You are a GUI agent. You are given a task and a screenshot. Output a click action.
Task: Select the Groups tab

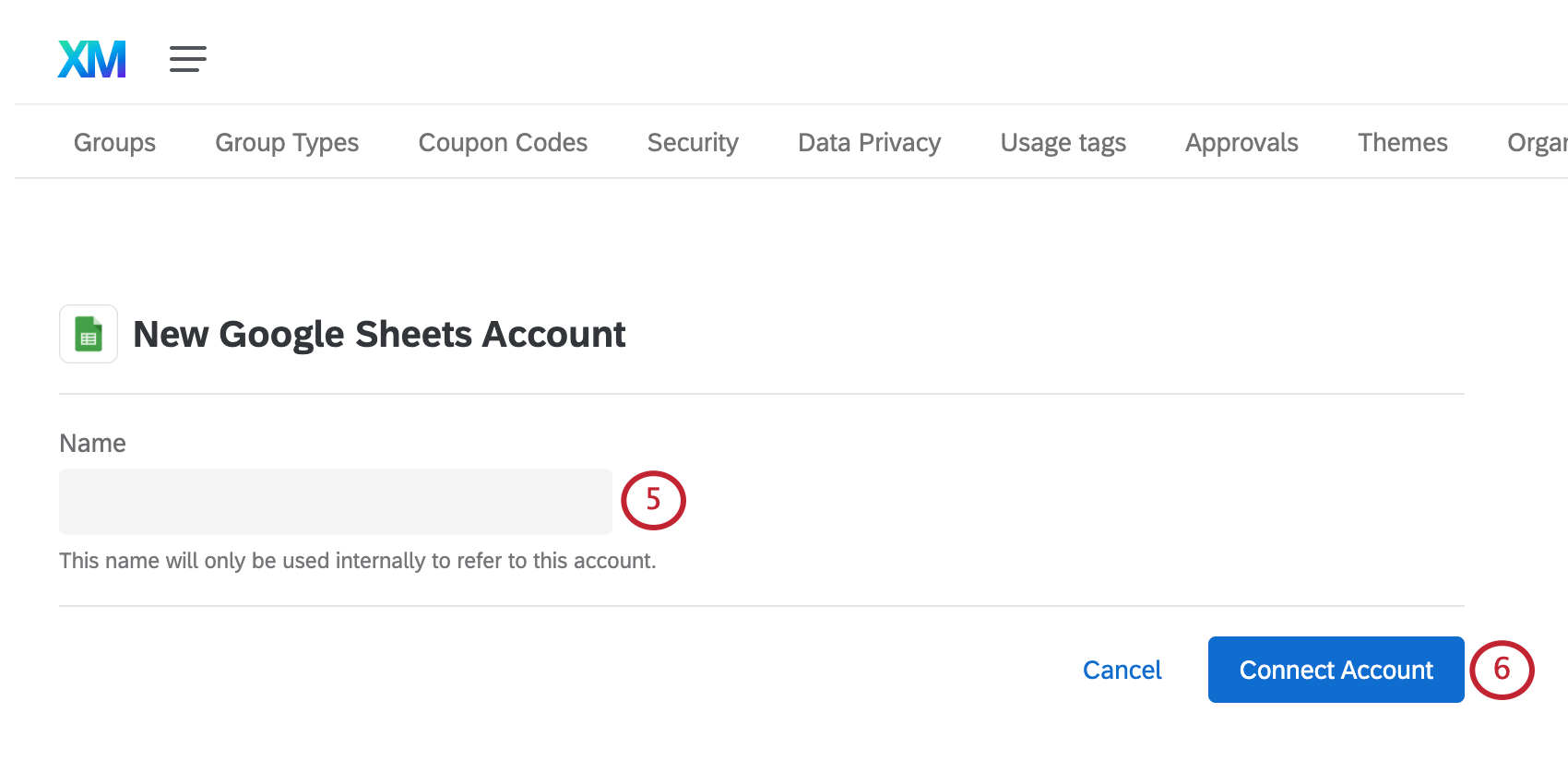coord(114,142)
